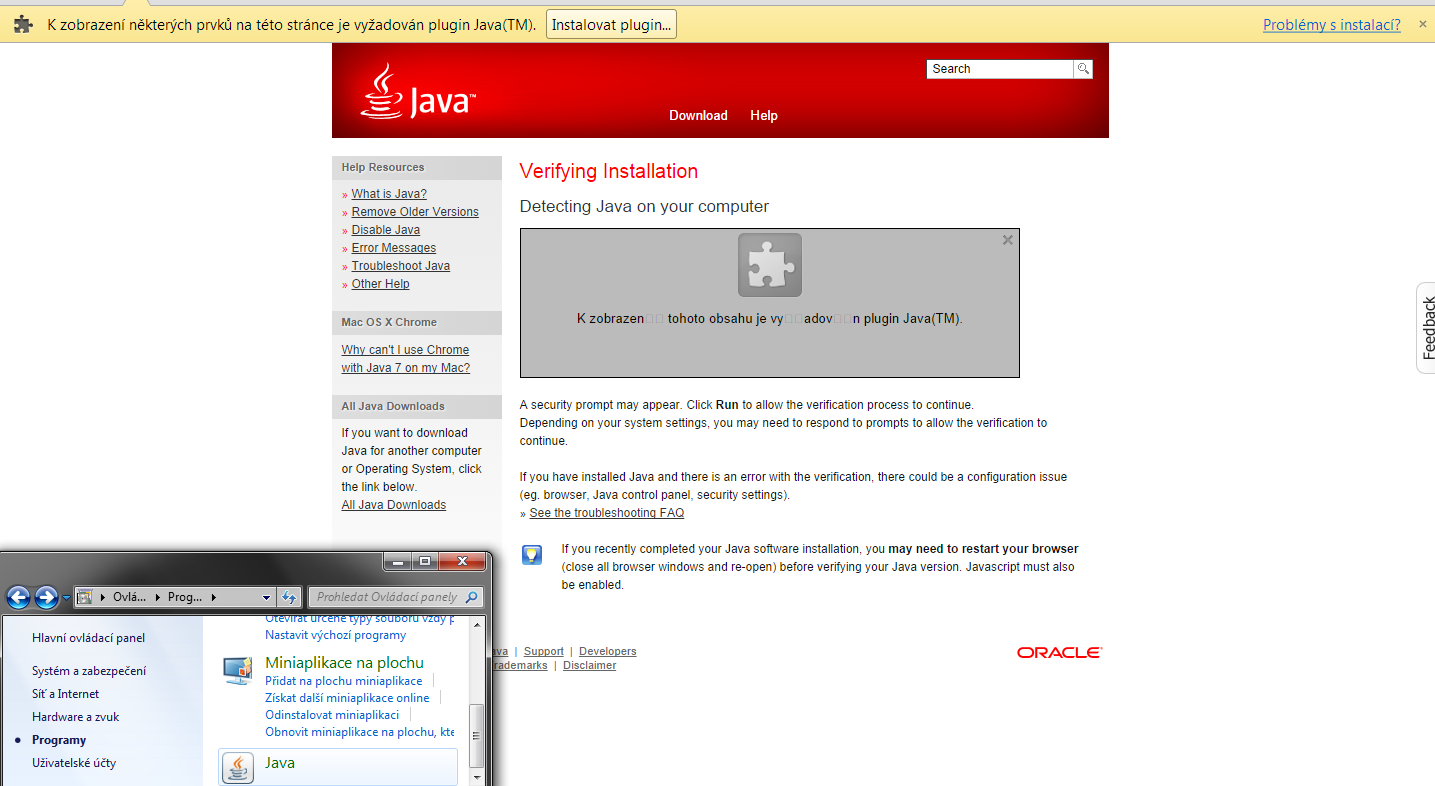Open the What is Java? link

click(x=389, y=194)
